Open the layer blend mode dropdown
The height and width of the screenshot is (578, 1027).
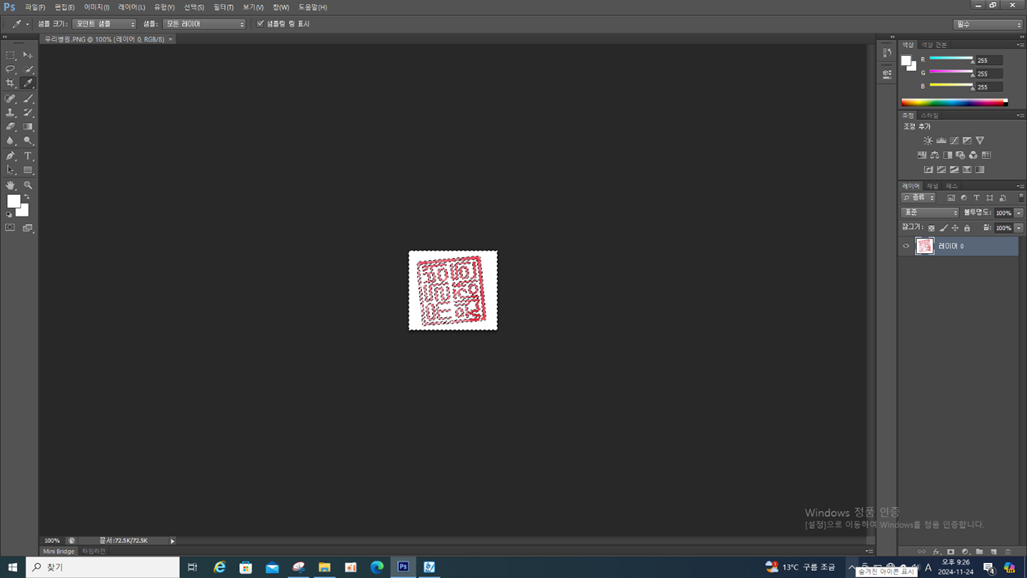coord(930,213)
